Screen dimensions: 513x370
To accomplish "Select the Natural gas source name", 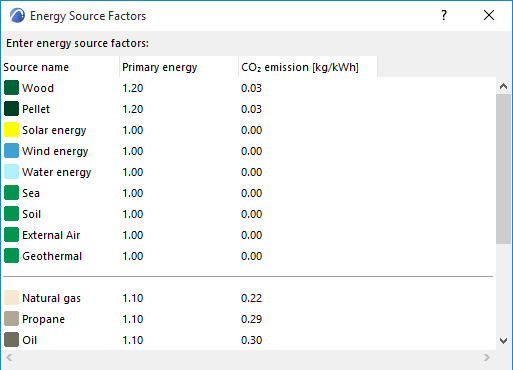I will 51,298.
